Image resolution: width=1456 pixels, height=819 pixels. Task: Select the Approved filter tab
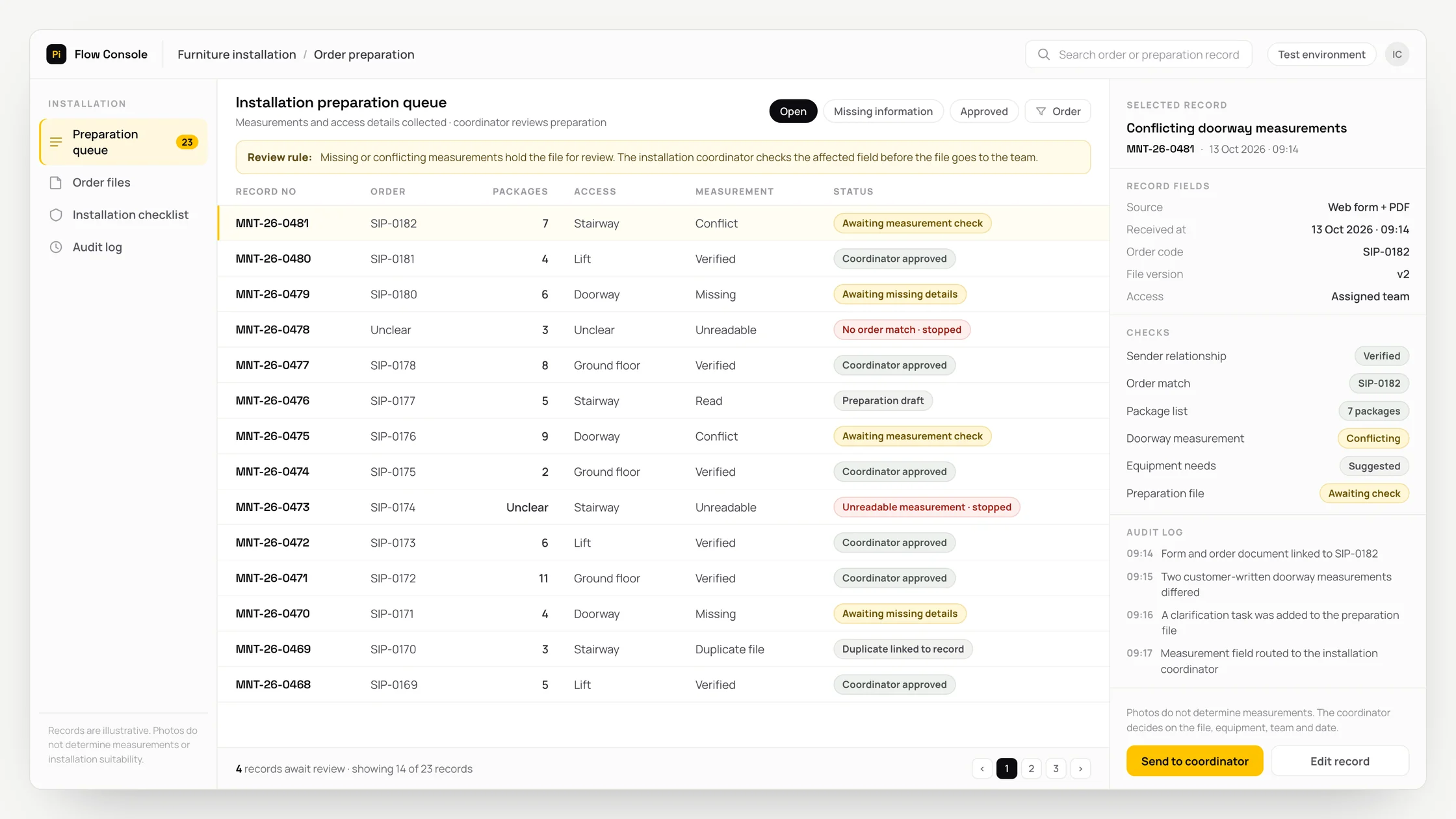(x=983, y=111)
